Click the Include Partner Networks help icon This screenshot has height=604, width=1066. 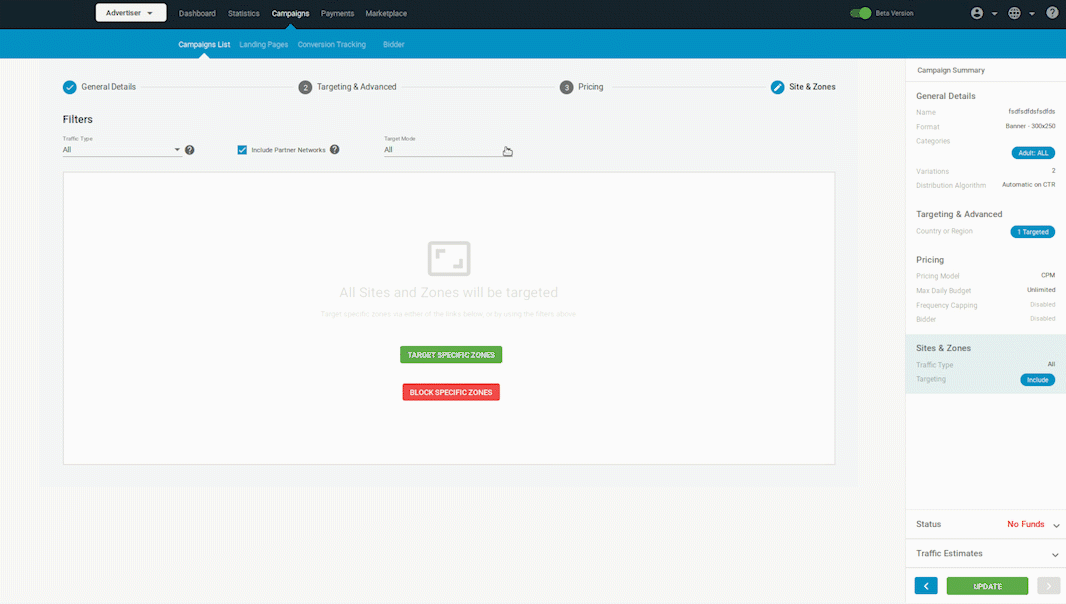click(335, 150)
